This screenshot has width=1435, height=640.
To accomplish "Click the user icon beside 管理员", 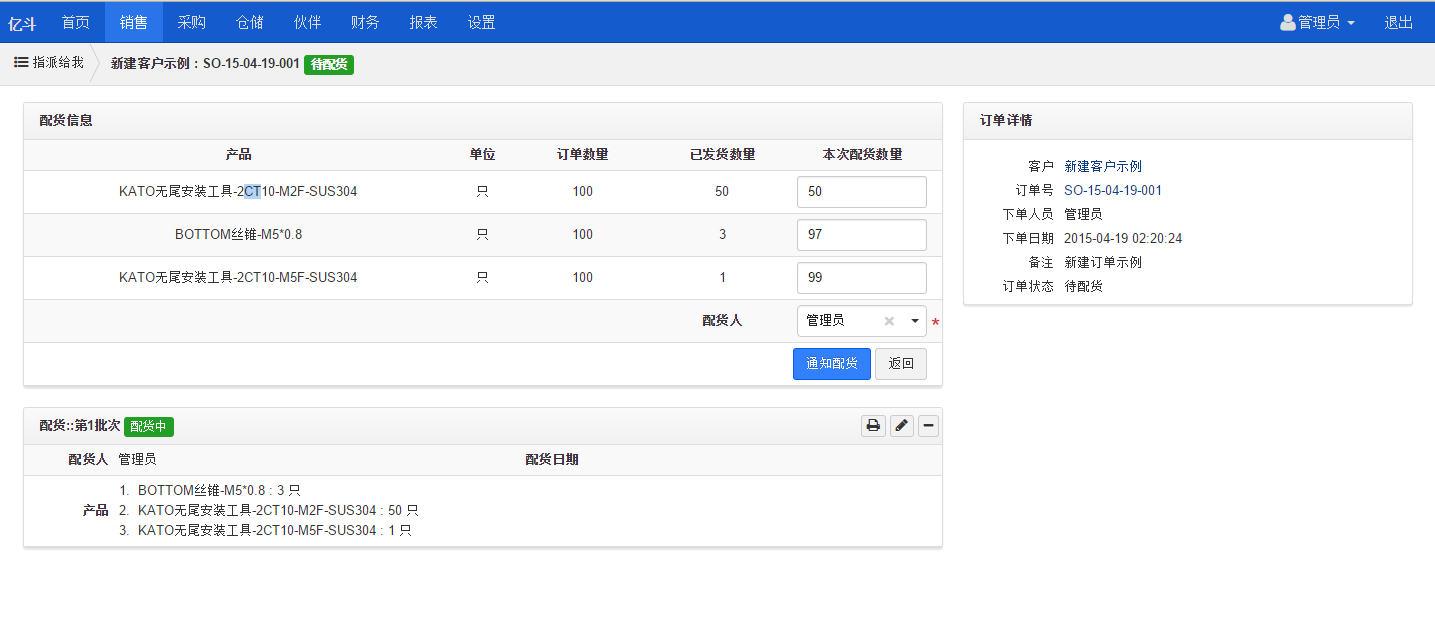I will coord(1287,22).
